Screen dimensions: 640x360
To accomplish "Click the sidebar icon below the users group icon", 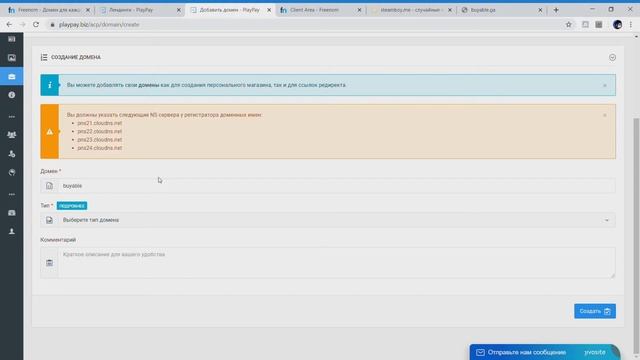I will coord(12,154).
